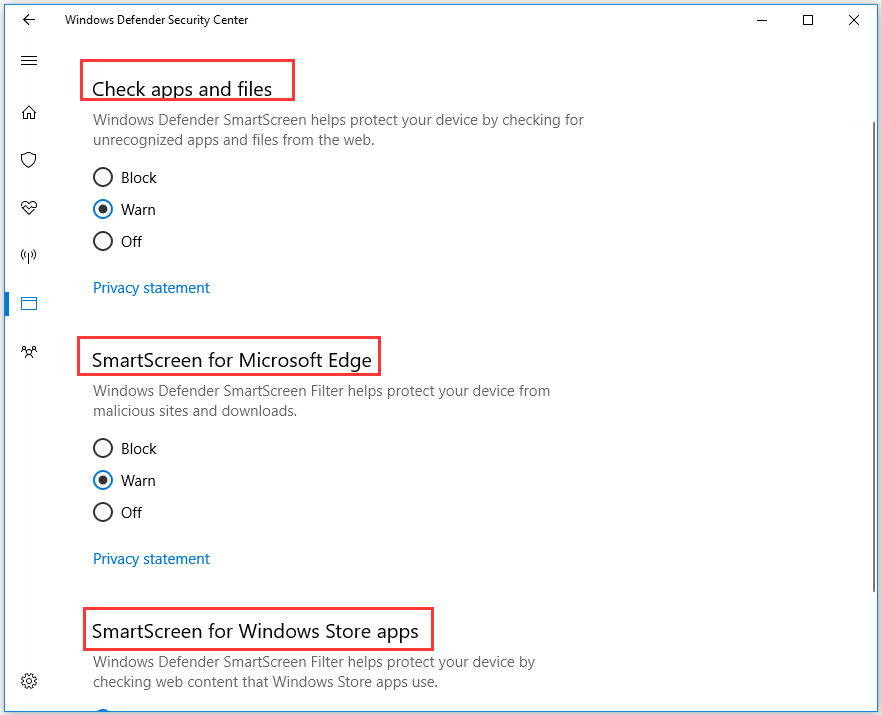This screenshot has width=881, height=715.
Task: Open the Home icon in sidebar
Action: coord(29,112)
